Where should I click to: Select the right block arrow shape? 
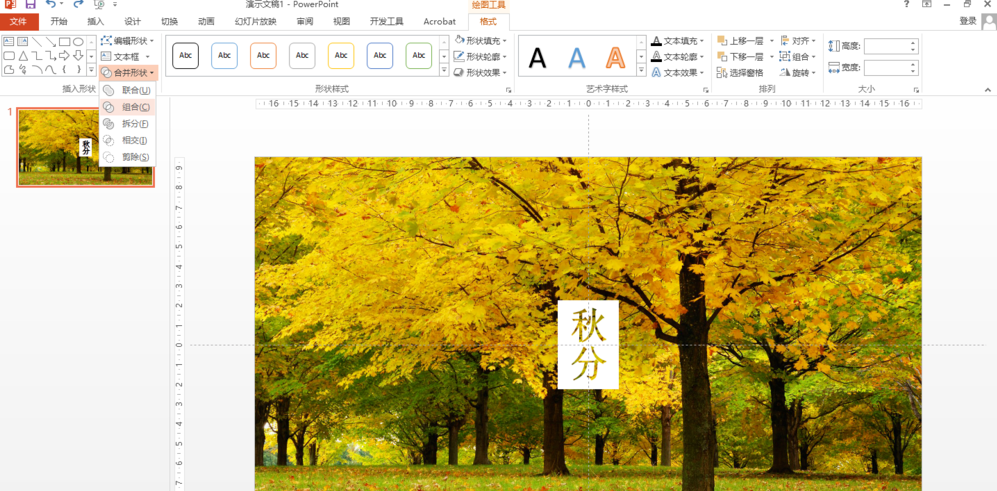65,56
